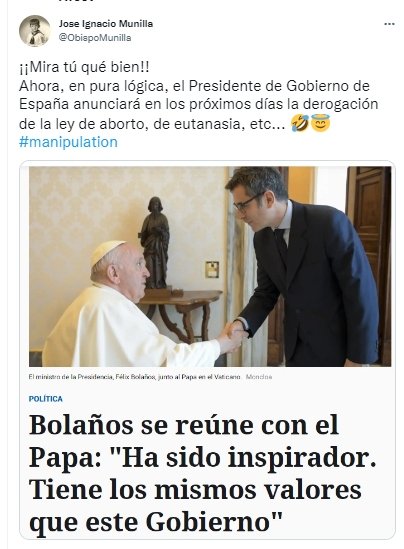Click the headline words 'que este Gobierno'
404x549 pixels.
[x=156, y=522]
